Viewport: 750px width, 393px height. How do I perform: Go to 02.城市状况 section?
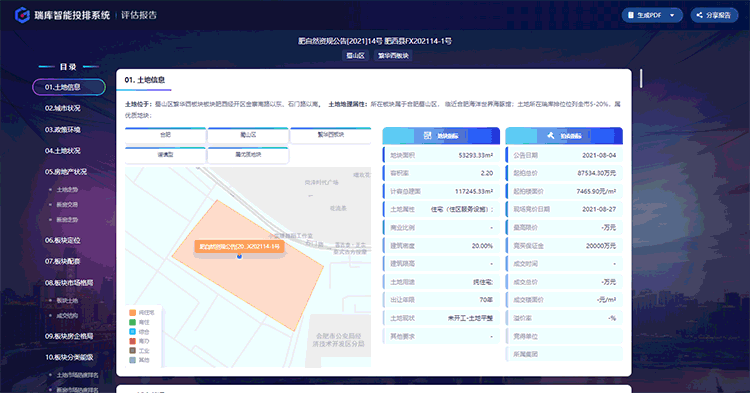tap(63, 108)
